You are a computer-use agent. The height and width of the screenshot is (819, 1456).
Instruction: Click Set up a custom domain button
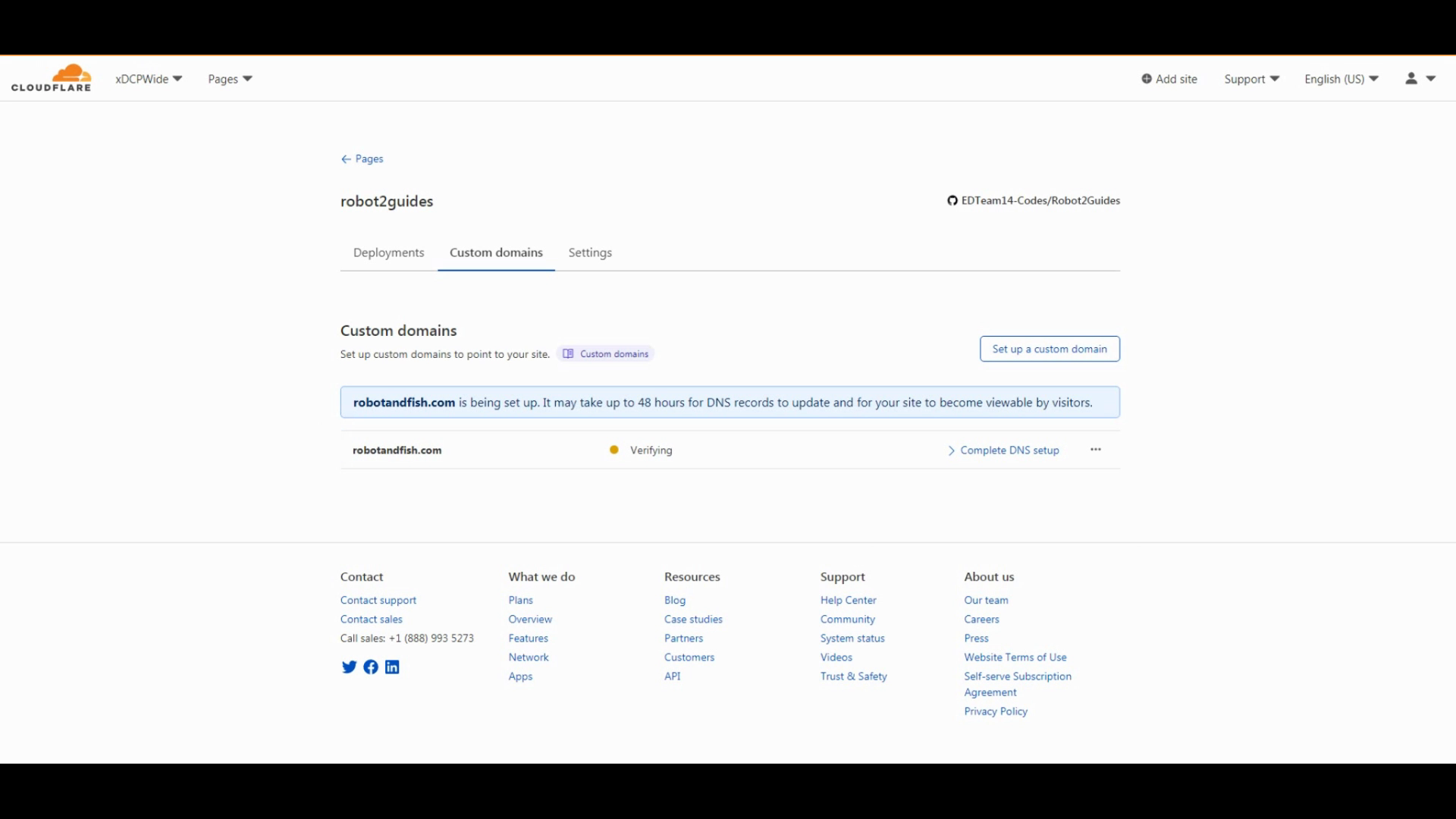(1050, 349)
